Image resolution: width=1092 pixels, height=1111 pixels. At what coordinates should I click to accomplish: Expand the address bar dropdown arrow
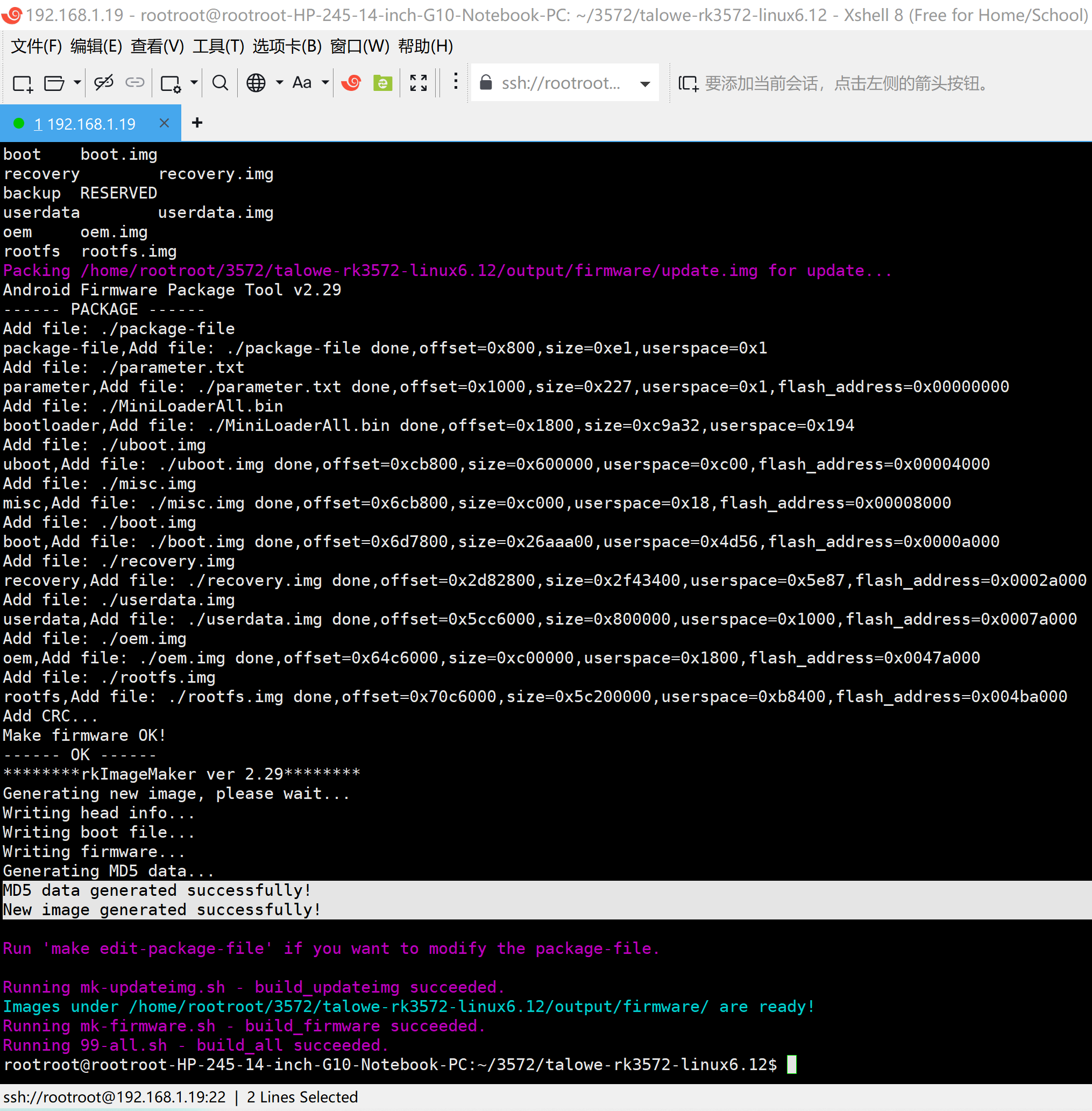[x=645, y=84]
